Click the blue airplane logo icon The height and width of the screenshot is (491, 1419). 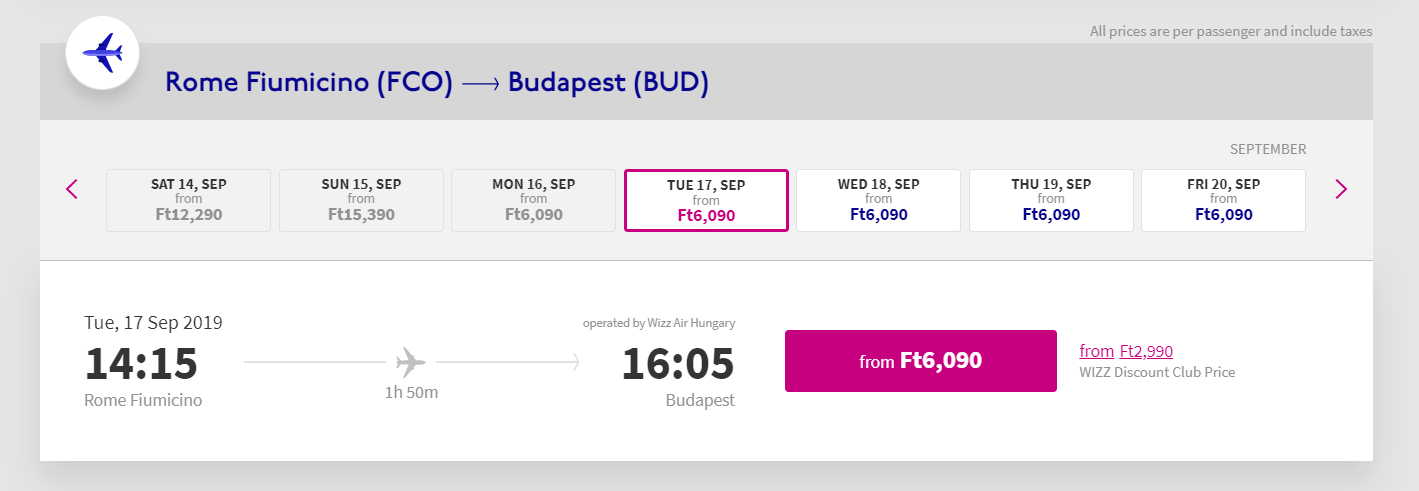pos(102,53)
